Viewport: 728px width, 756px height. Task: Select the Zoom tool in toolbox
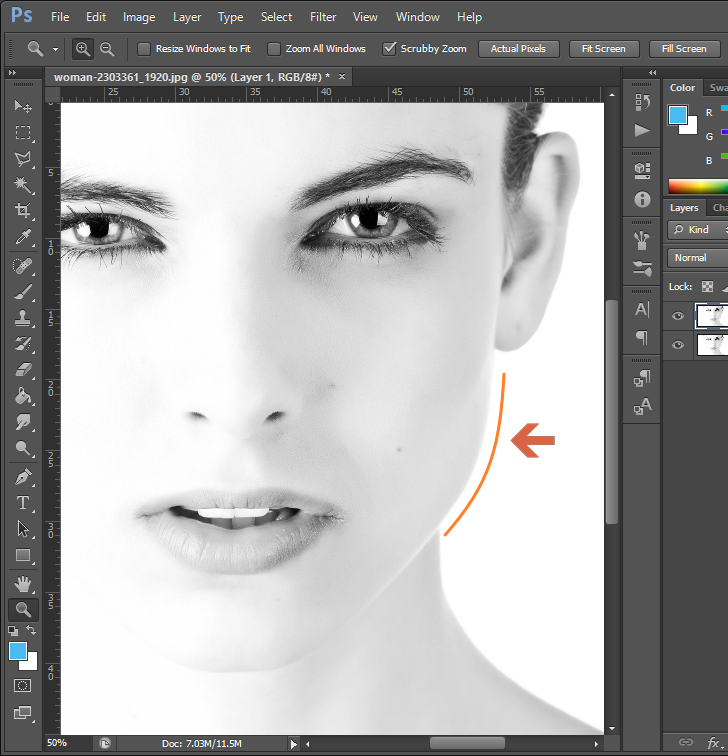tap(23, 610)
